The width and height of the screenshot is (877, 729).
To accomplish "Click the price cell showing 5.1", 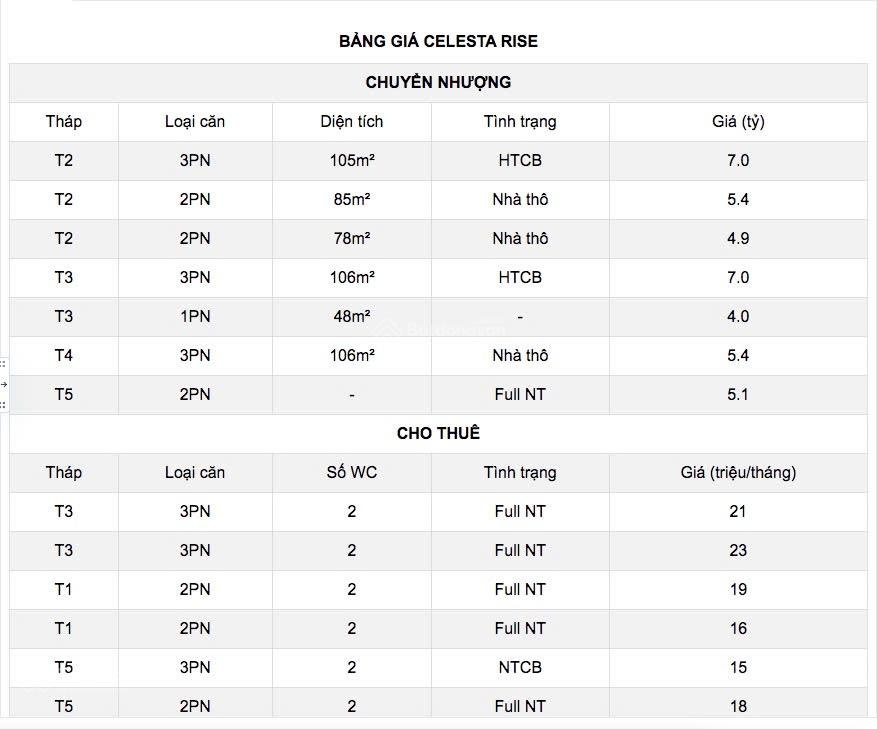I will click(738, 395).
